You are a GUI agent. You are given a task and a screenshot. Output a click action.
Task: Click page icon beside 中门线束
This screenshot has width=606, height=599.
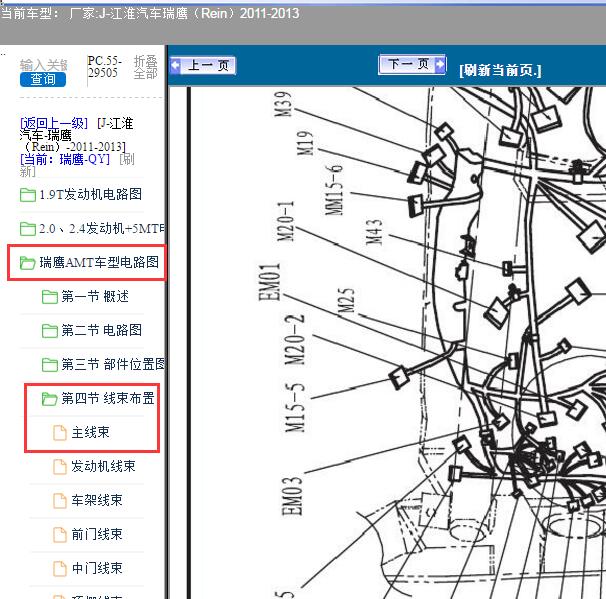(x=60, y=568)
